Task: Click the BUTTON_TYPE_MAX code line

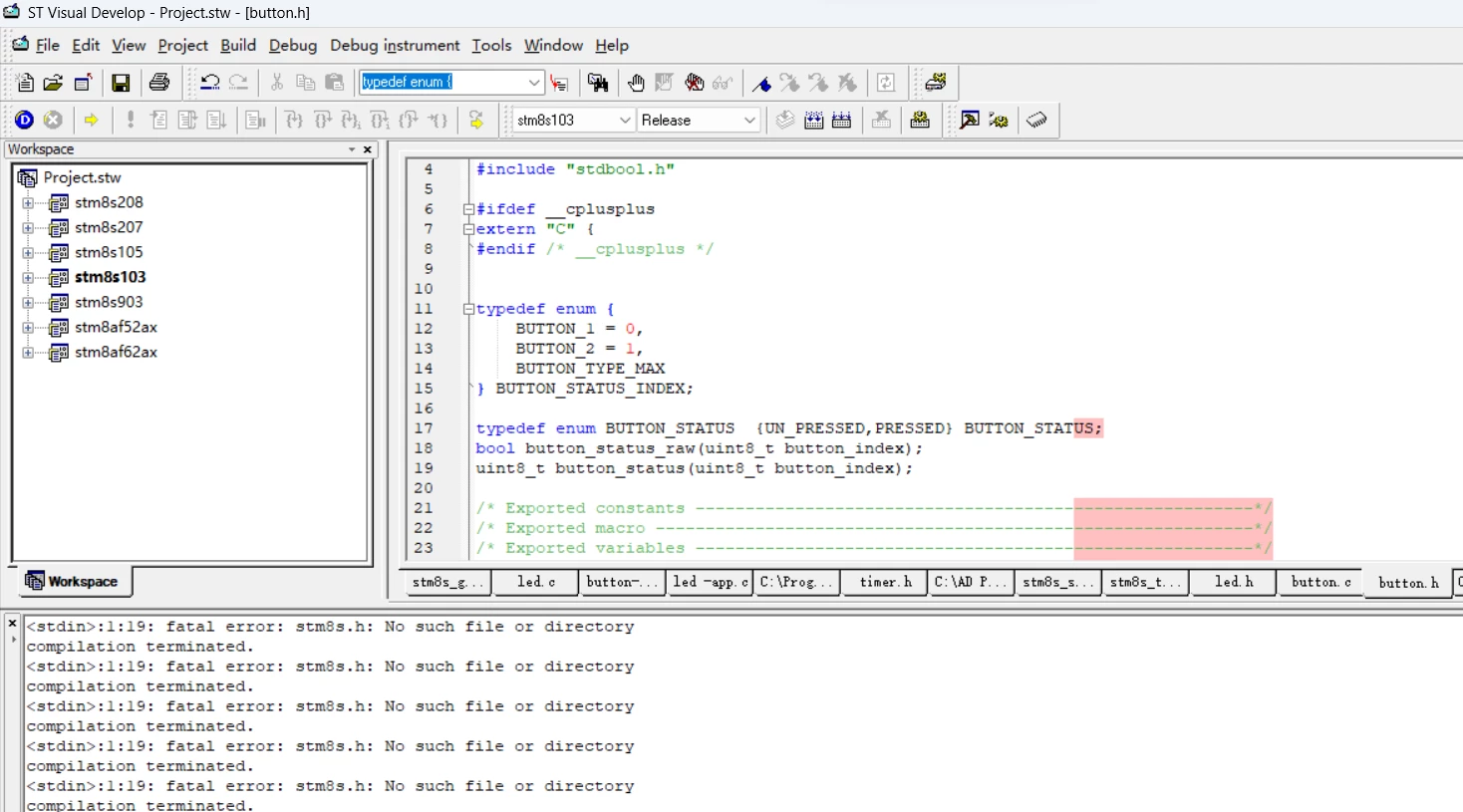Action: [590, 369]
